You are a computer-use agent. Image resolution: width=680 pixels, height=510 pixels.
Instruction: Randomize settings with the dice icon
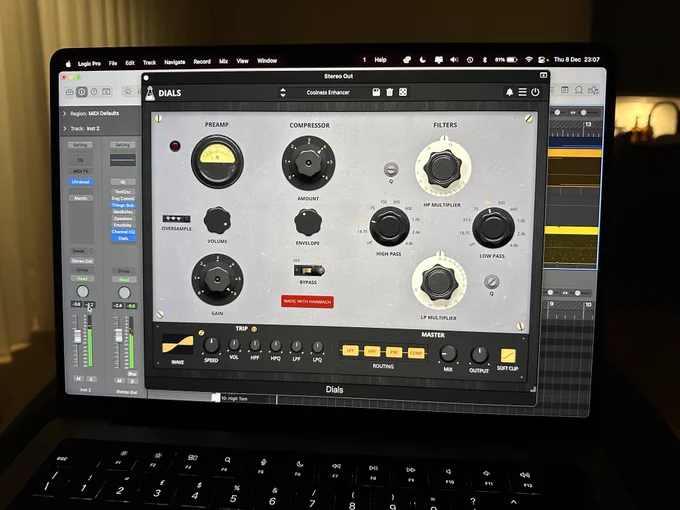403,92
